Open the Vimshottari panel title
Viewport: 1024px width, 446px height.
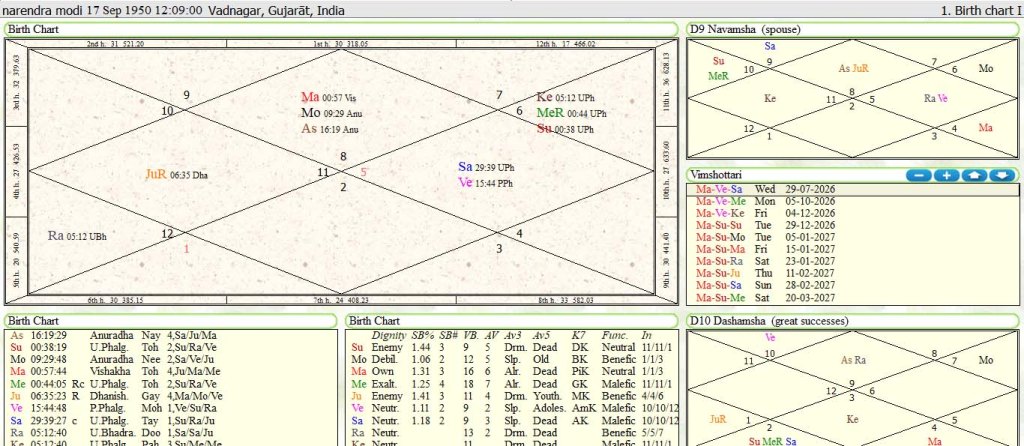(716, 175)
